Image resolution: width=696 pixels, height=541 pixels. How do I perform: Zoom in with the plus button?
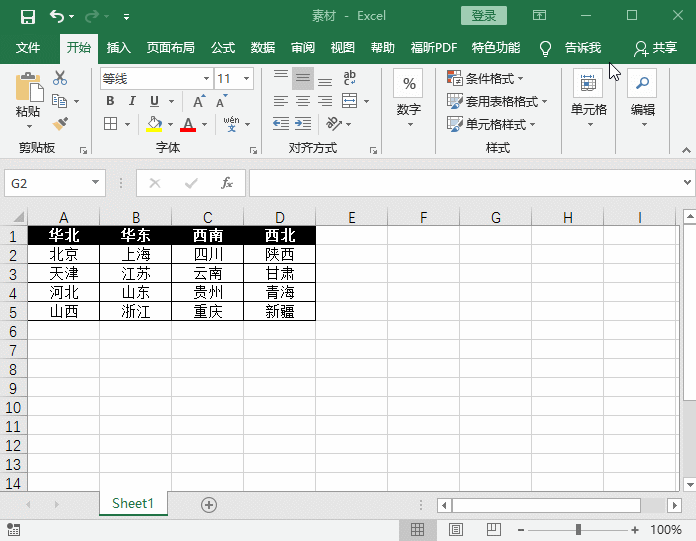pyautogui.click(x=635, y=529)
